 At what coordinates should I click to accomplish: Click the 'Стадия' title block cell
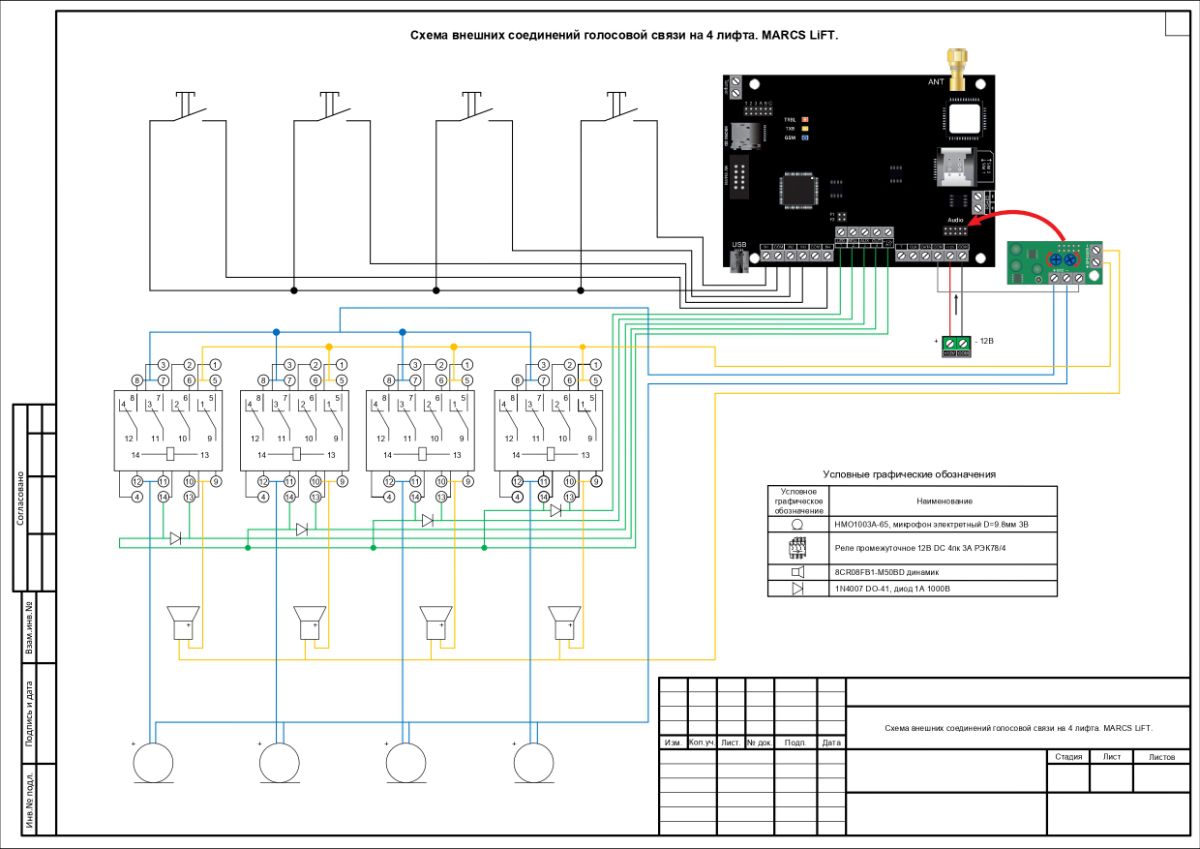(x=1069, y=757)
